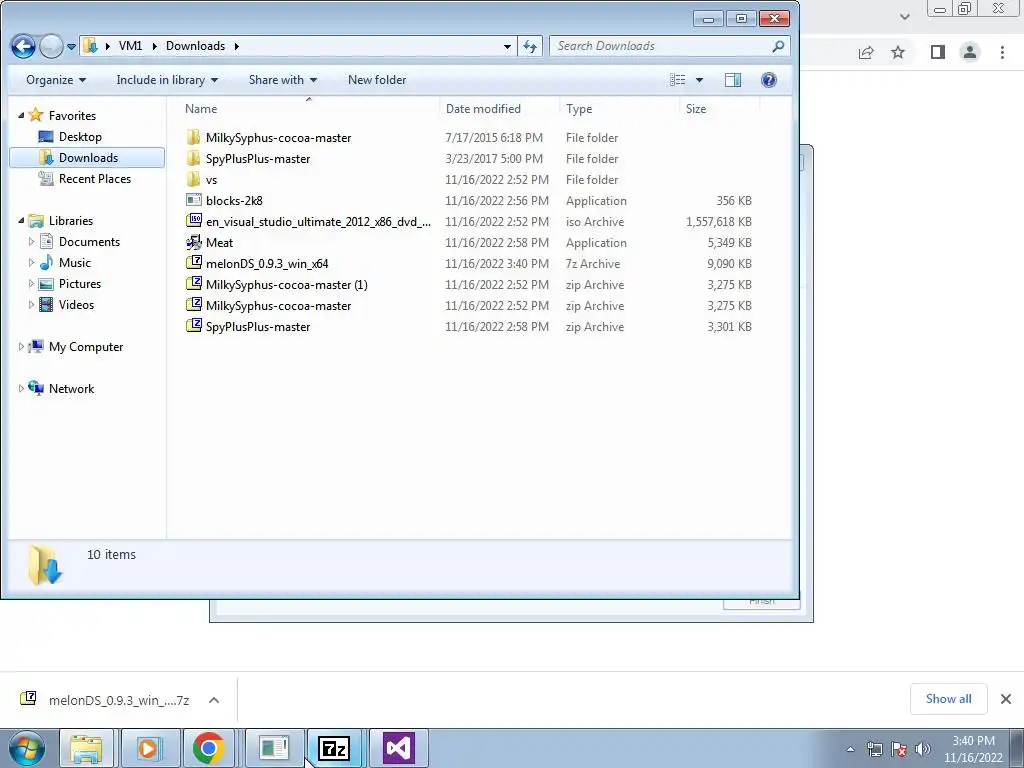Select the blocks-2k8 application file
The width and height of the screenshot is (1024, 768).
tap(234, 200)
